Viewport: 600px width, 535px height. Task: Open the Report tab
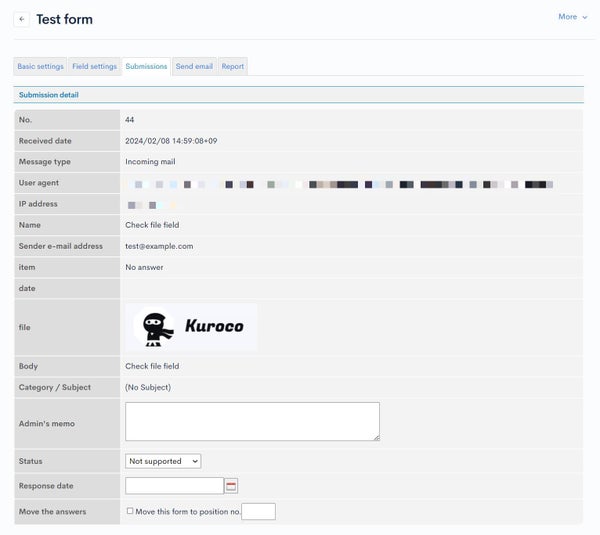pos(233,67)
